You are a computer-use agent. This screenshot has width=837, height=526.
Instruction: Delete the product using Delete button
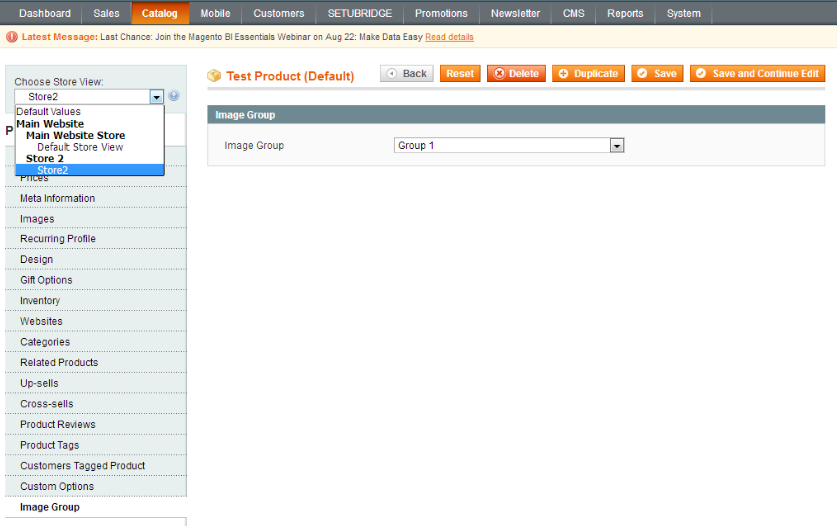(516, 74)
